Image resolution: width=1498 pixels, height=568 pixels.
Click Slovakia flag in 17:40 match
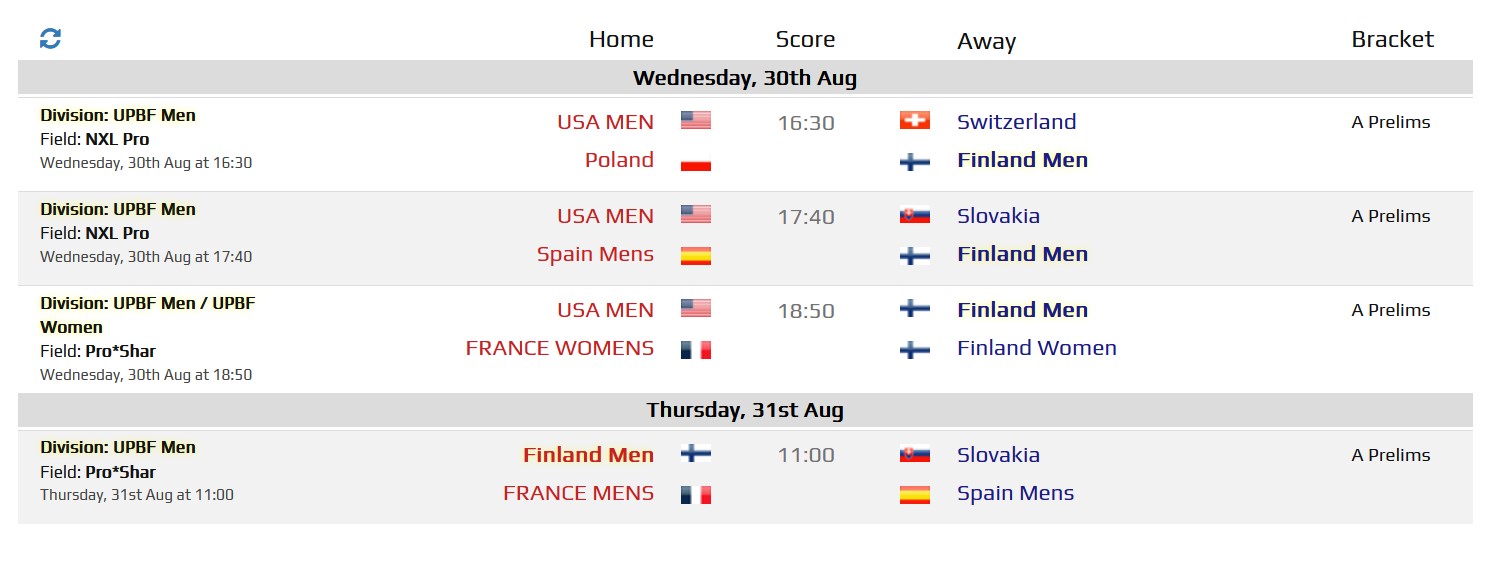tap(914, 215)
